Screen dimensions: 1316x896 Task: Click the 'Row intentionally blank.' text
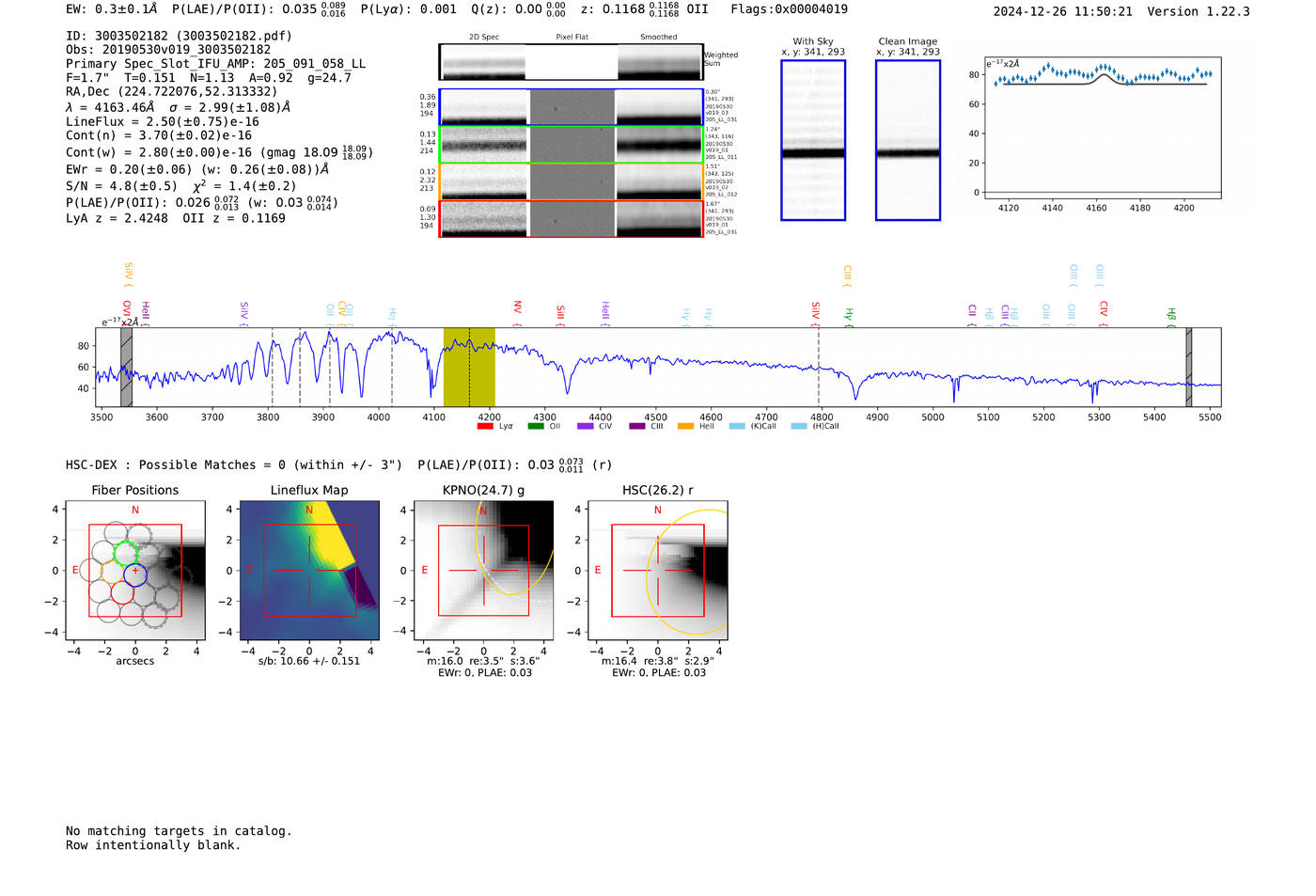[153, 845]
